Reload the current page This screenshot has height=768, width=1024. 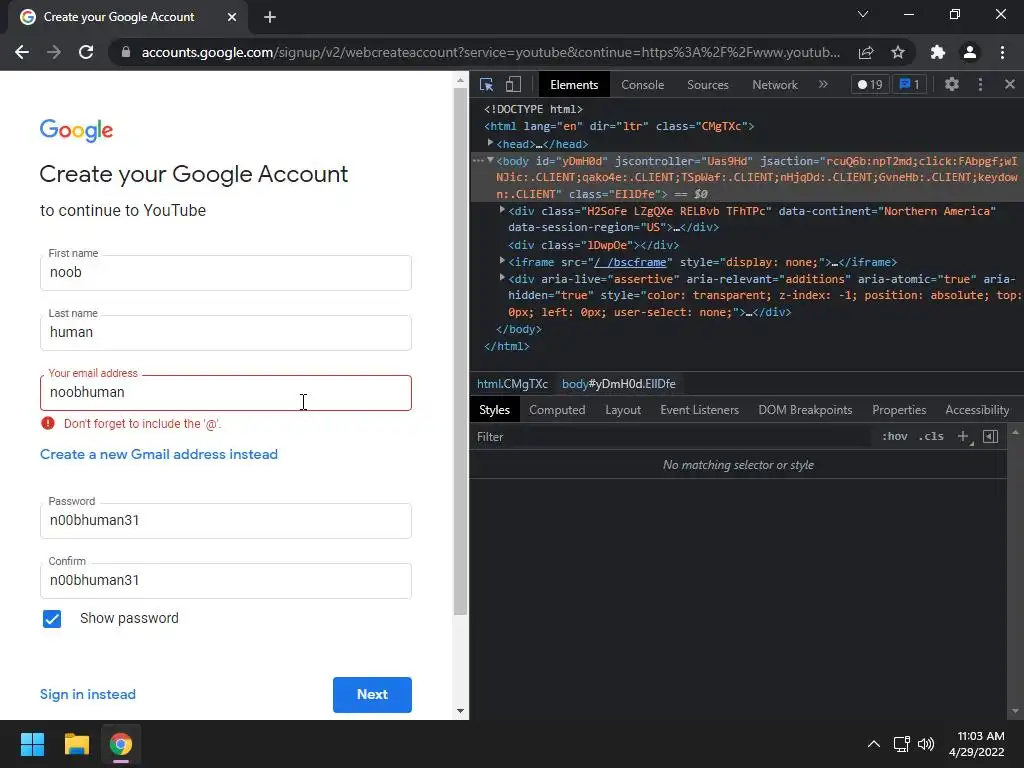(86, 52)
